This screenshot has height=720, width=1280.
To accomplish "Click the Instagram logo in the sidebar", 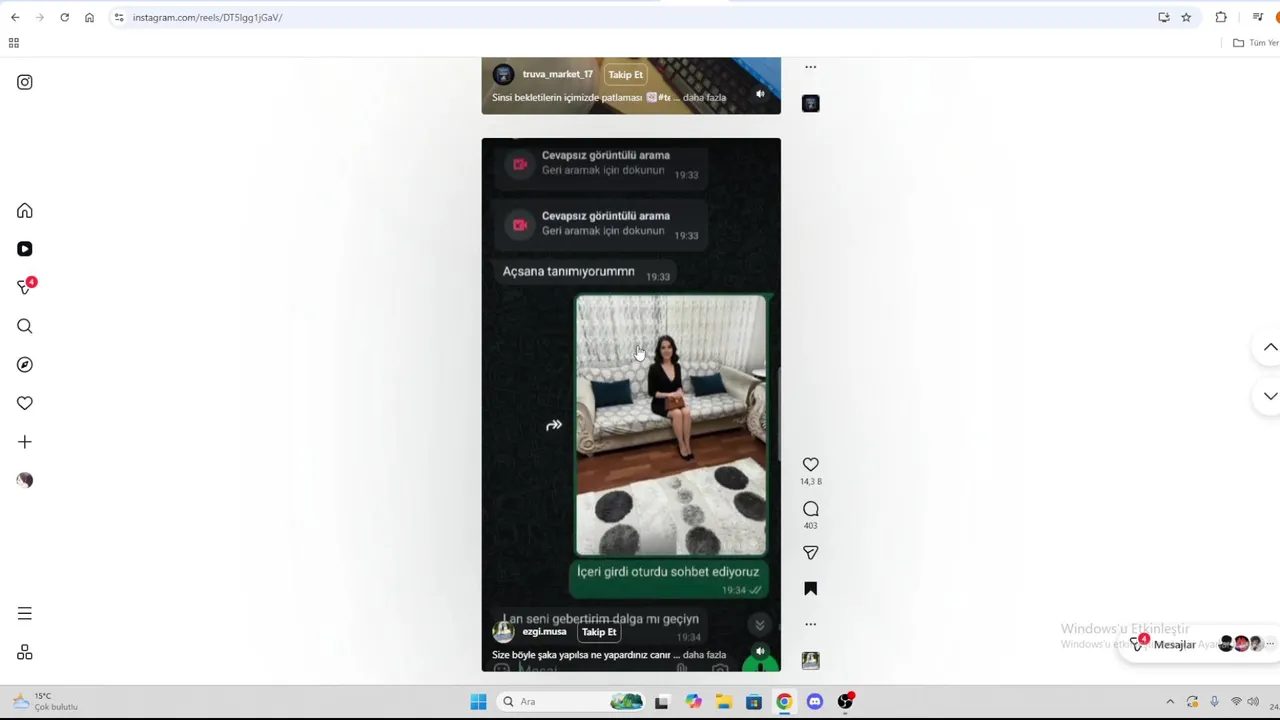I will pos(25,82).
